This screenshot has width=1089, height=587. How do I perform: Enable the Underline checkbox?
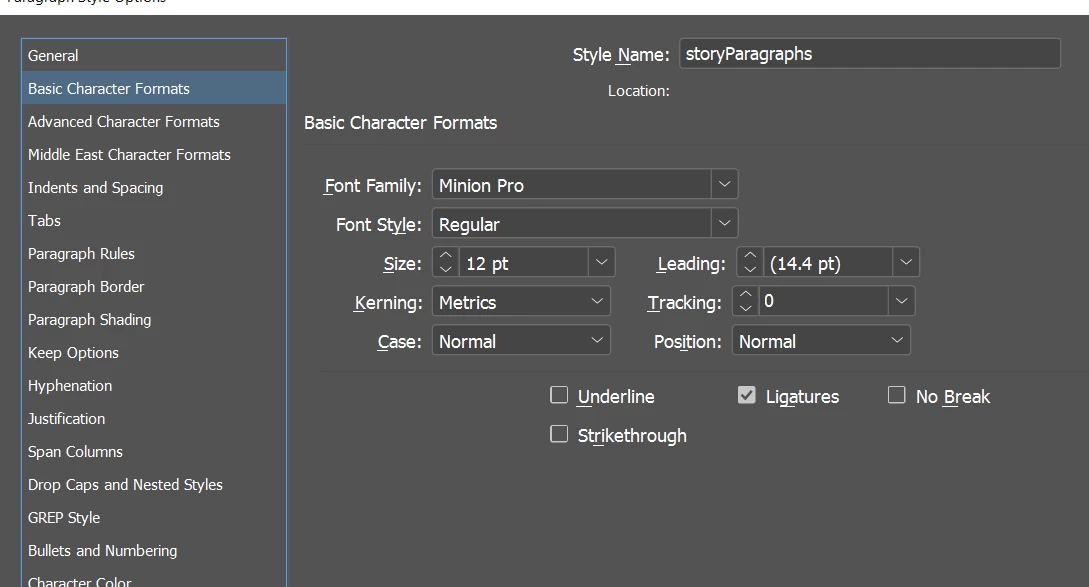tap(559, 396)
